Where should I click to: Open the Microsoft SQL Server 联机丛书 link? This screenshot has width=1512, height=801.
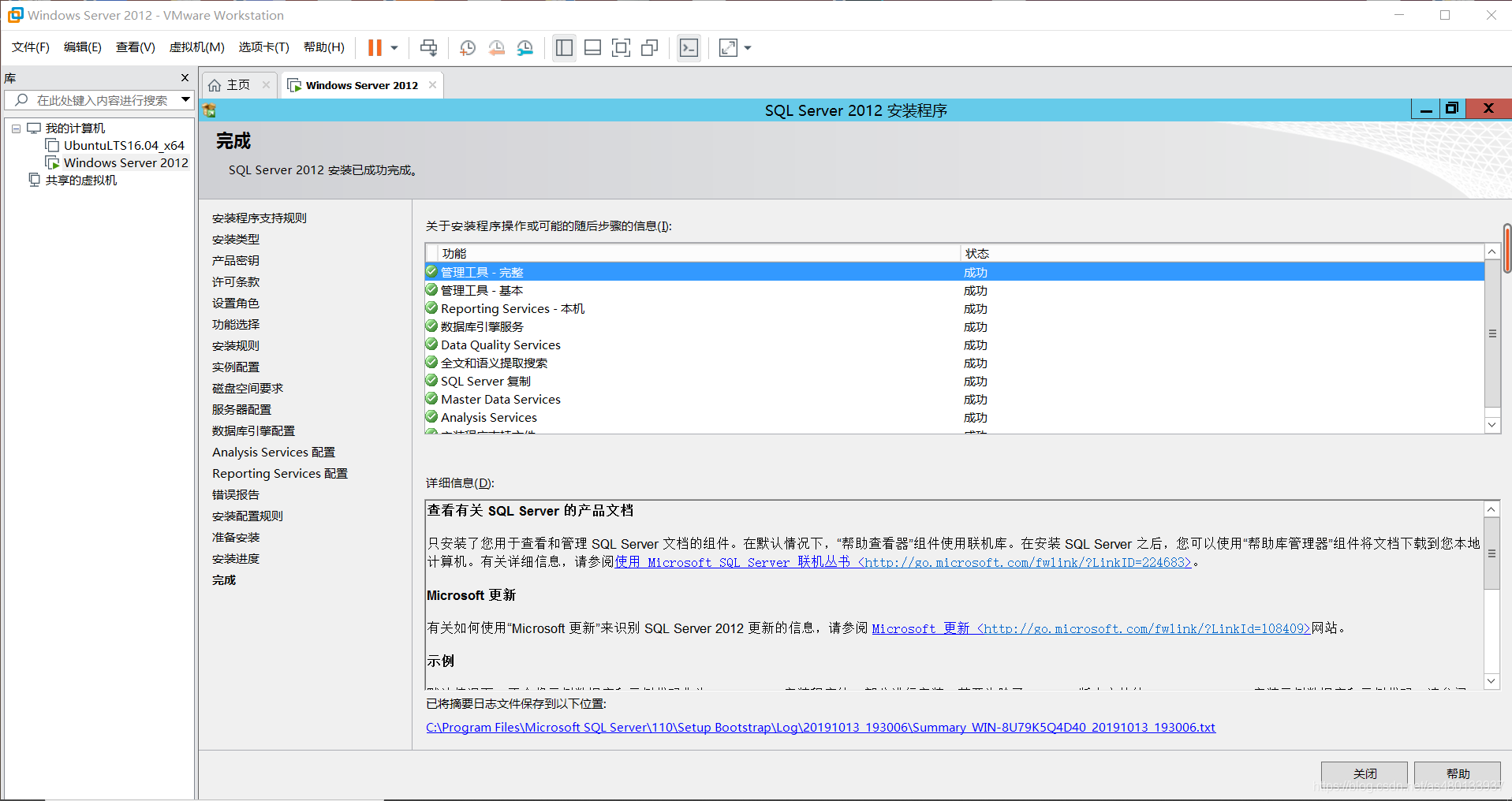(x=903, y=562)
